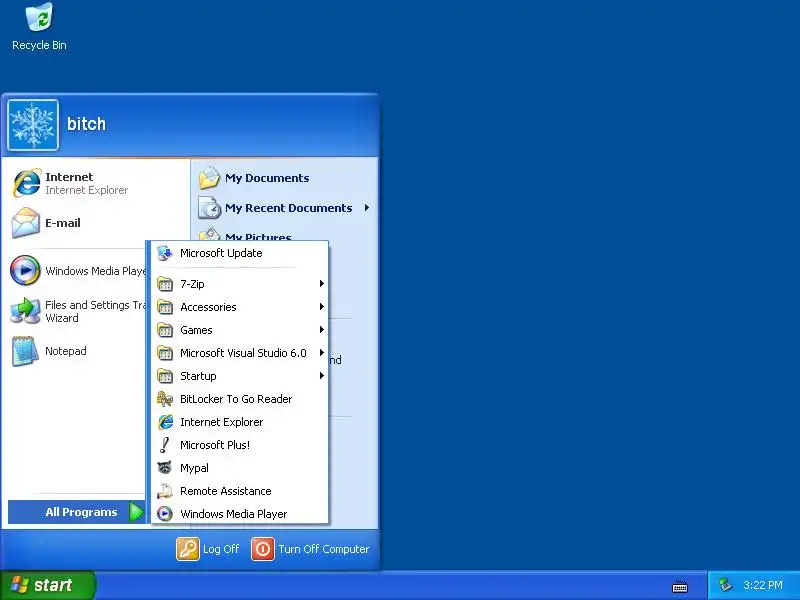This screenshot has height=600, width=800.
Task: Click the 7-Zip folder icon
Action: point(165,284)
